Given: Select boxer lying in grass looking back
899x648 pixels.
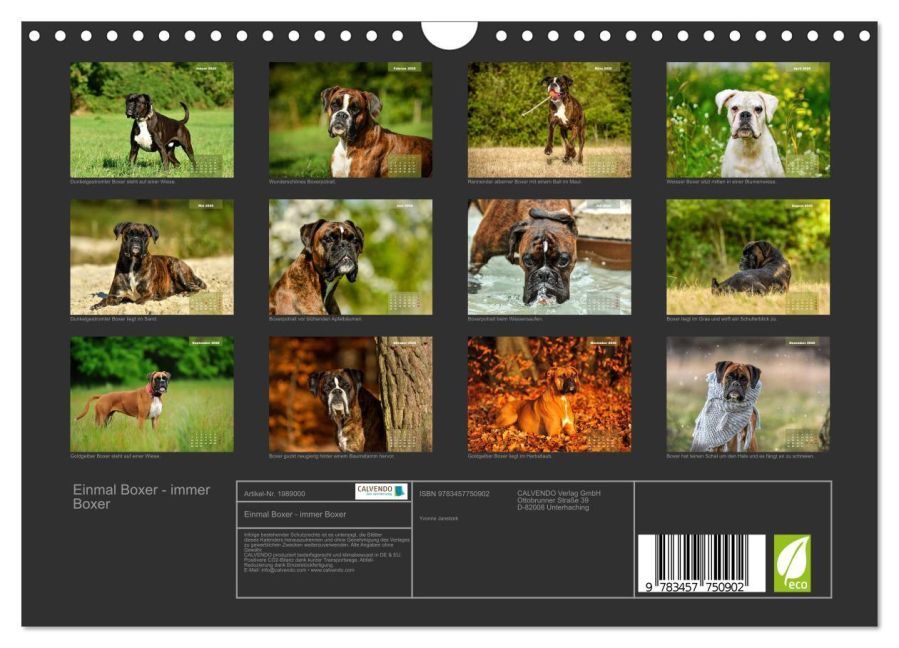Looking at the screenshot, I should click(748, 257).
